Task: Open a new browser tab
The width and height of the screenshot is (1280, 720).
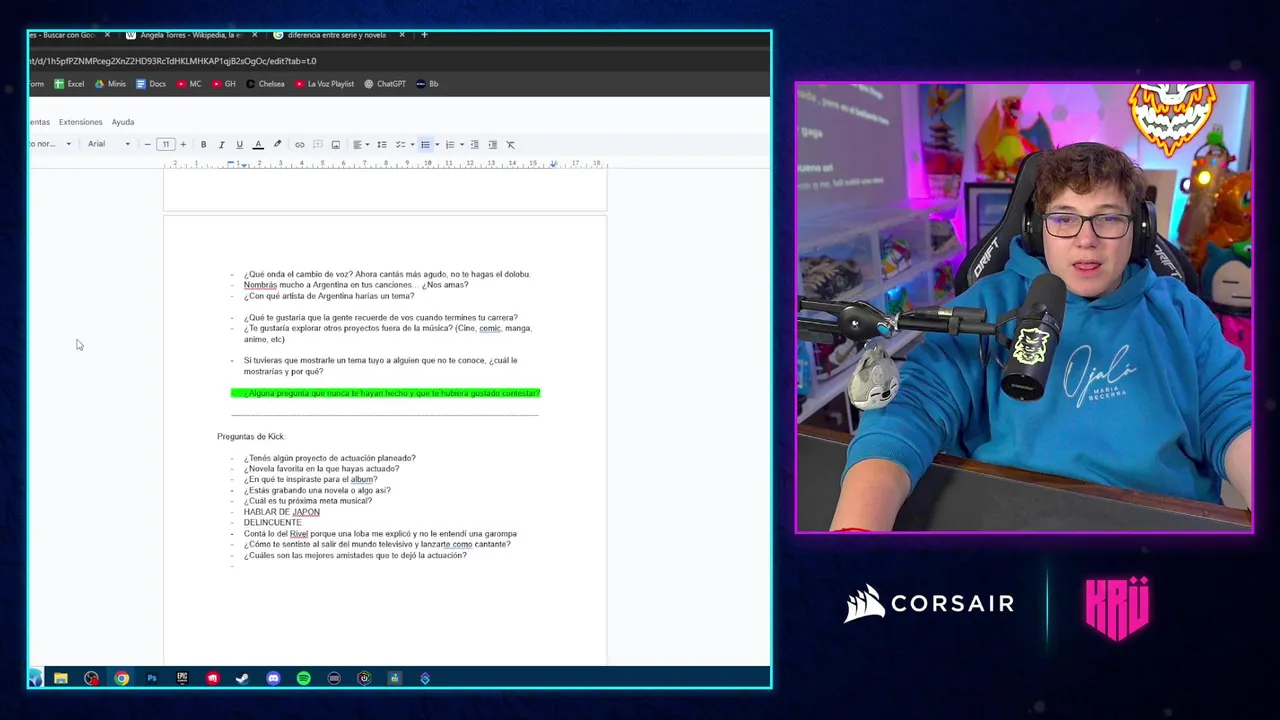Action: pyautogui.click(x=424, y=35)
